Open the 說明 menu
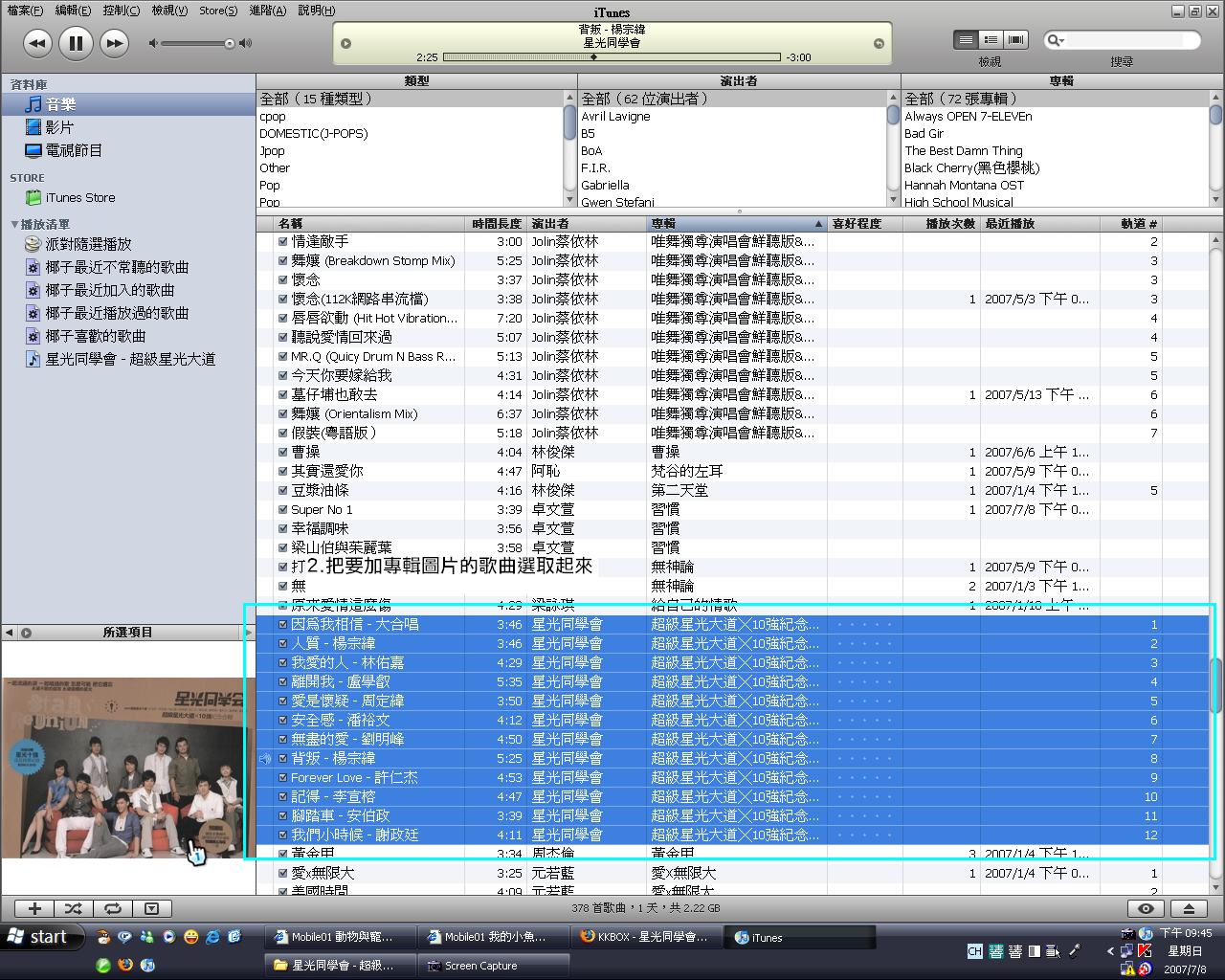Viewport: 1225px width, 980px height. coord(316,11)
